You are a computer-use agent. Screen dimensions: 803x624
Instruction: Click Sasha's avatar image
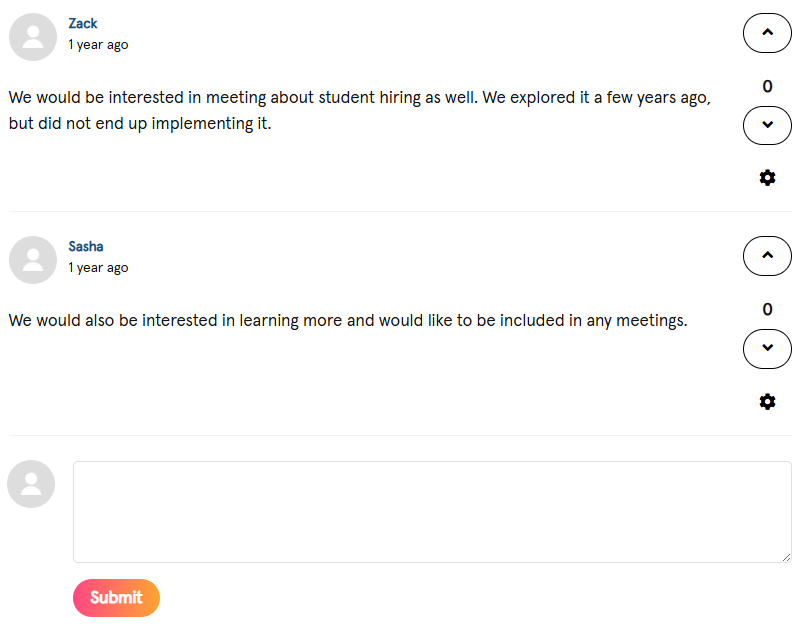point(32,259)
